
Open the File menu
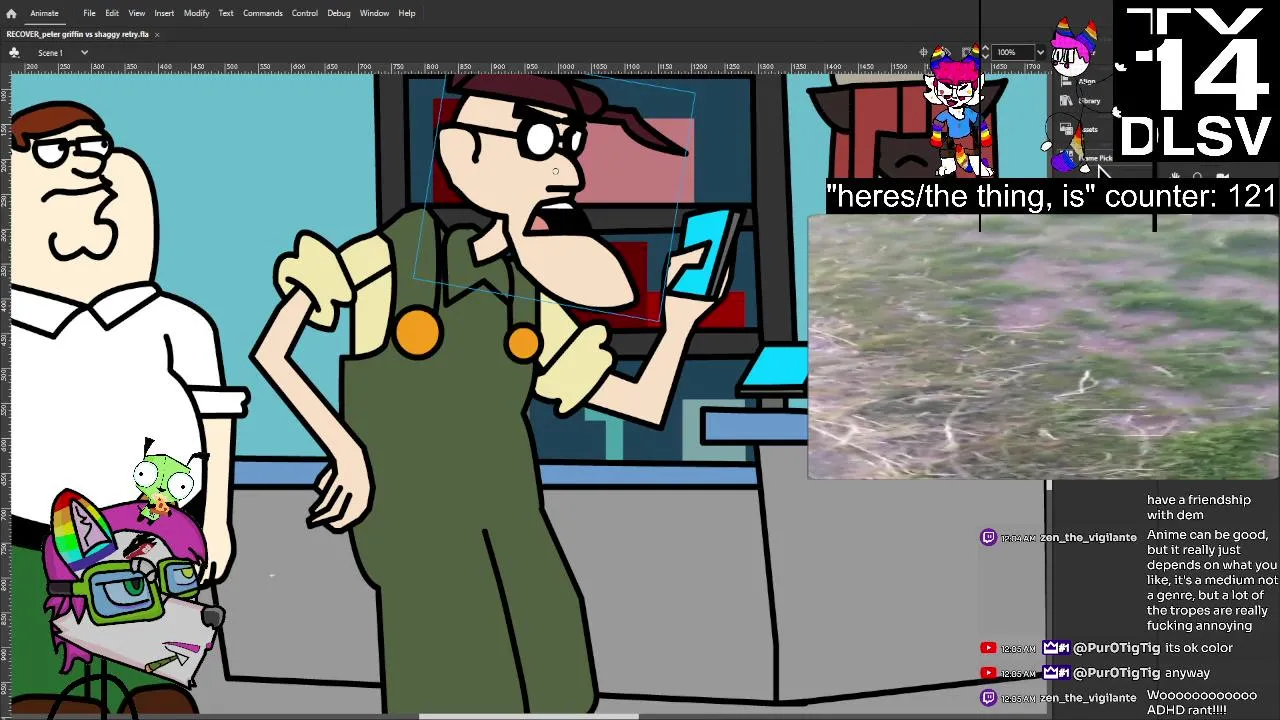coord(89,13)
